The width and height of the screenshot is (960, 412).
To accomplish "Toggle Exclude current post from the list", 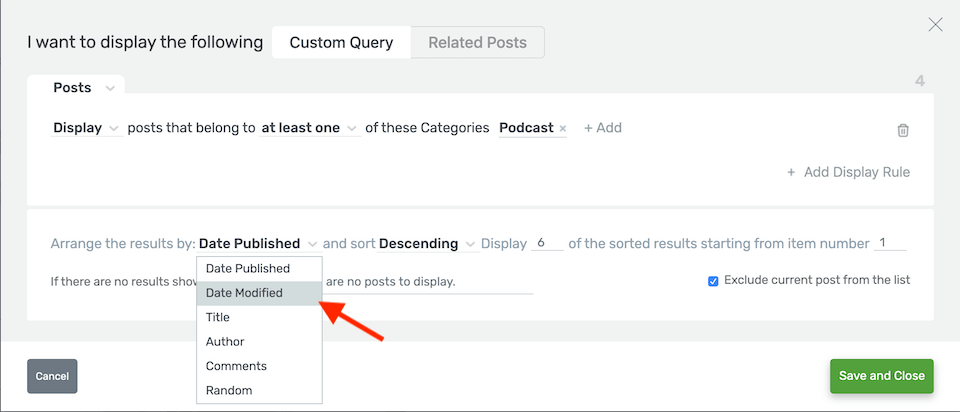I will [713, 281].
